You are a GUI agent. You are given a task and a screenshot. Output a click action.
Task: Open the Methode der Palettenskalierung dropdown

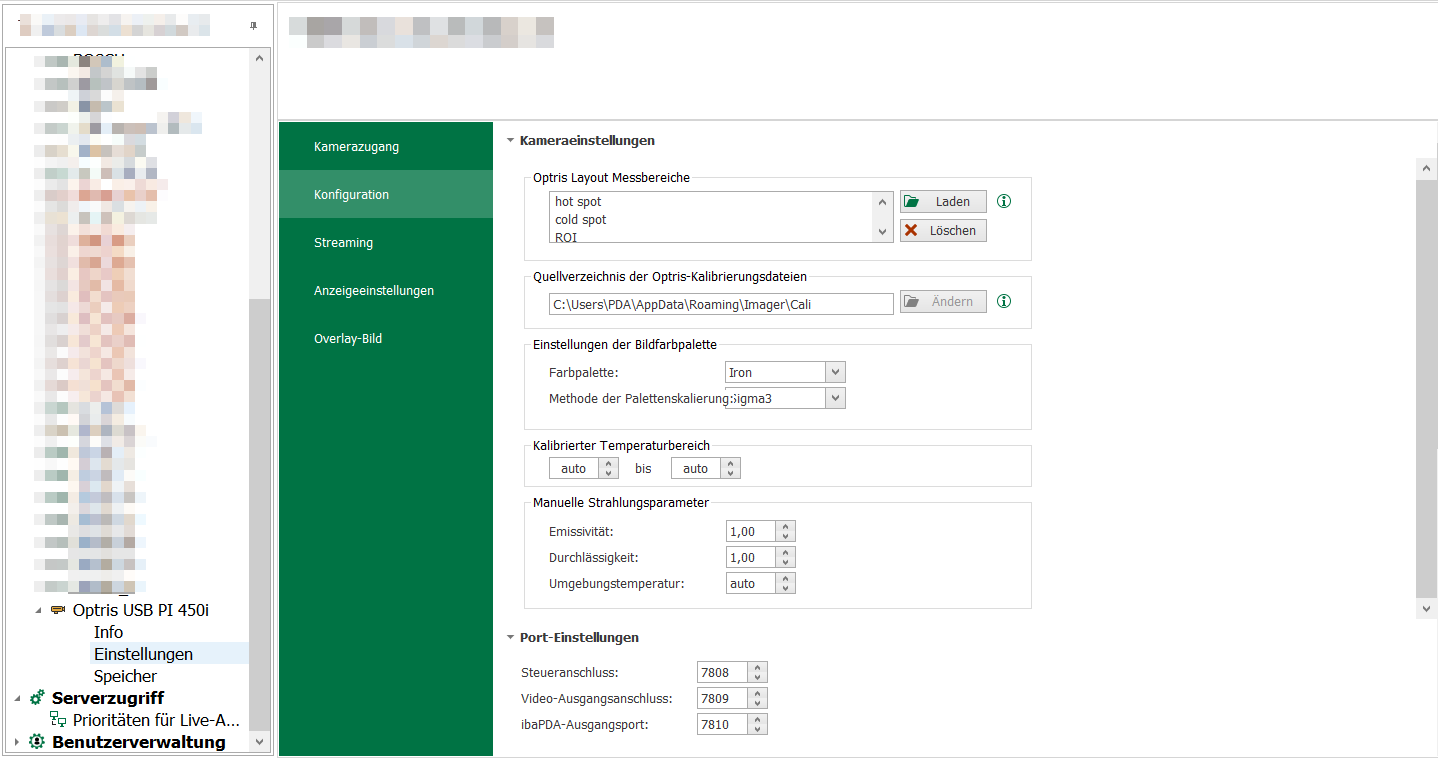(835, 398)
